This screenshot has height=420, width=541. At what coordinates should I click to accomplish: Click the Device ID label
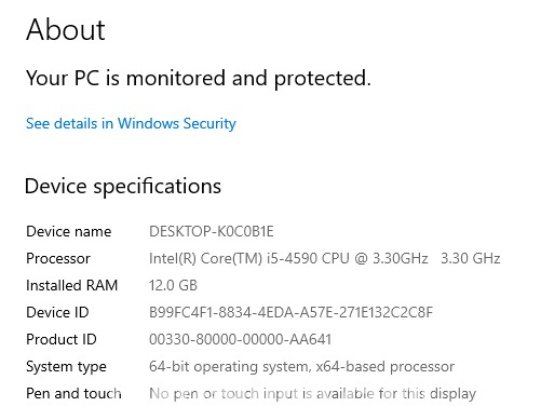[x=58, y=312]
